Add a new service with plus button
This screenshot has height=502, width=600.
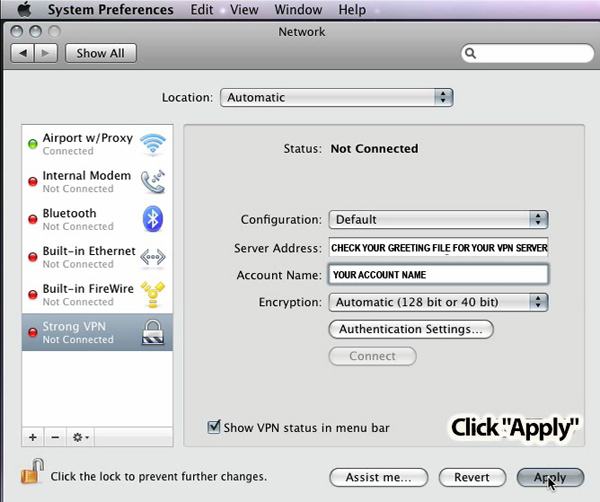coord(33,437)
